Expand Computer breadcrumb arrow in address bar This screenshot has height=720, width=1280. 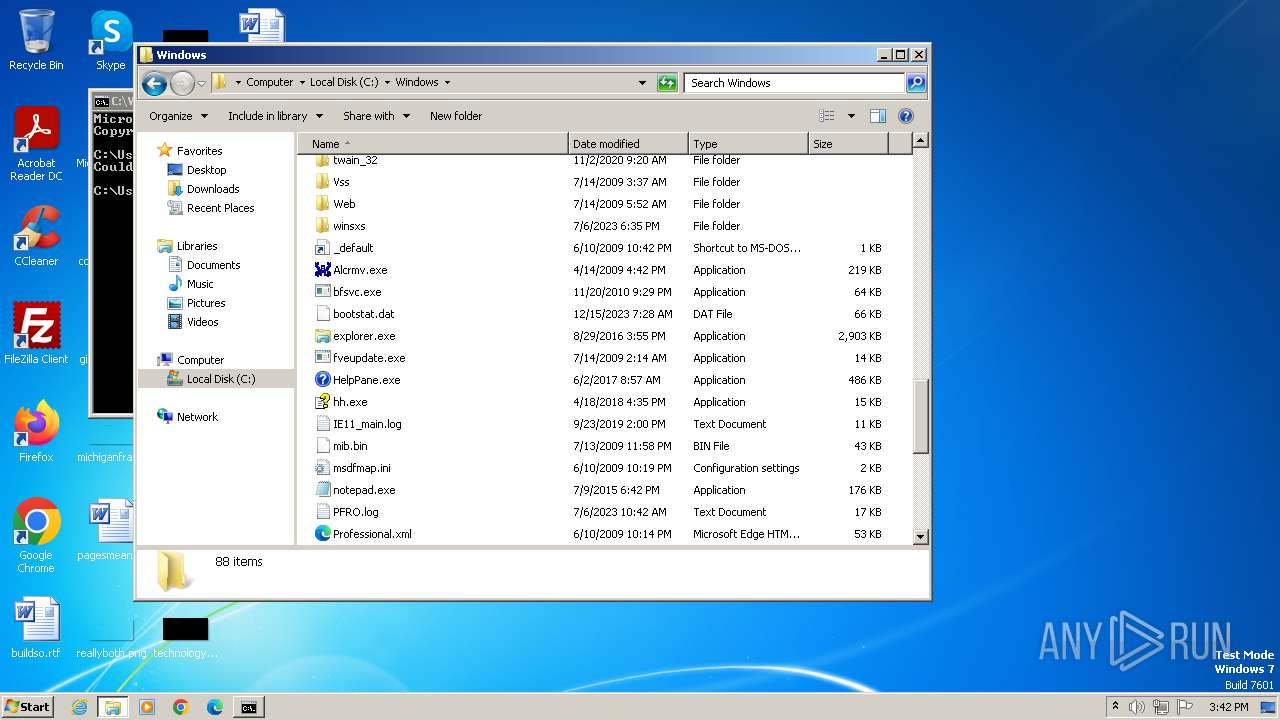[301, 83]
